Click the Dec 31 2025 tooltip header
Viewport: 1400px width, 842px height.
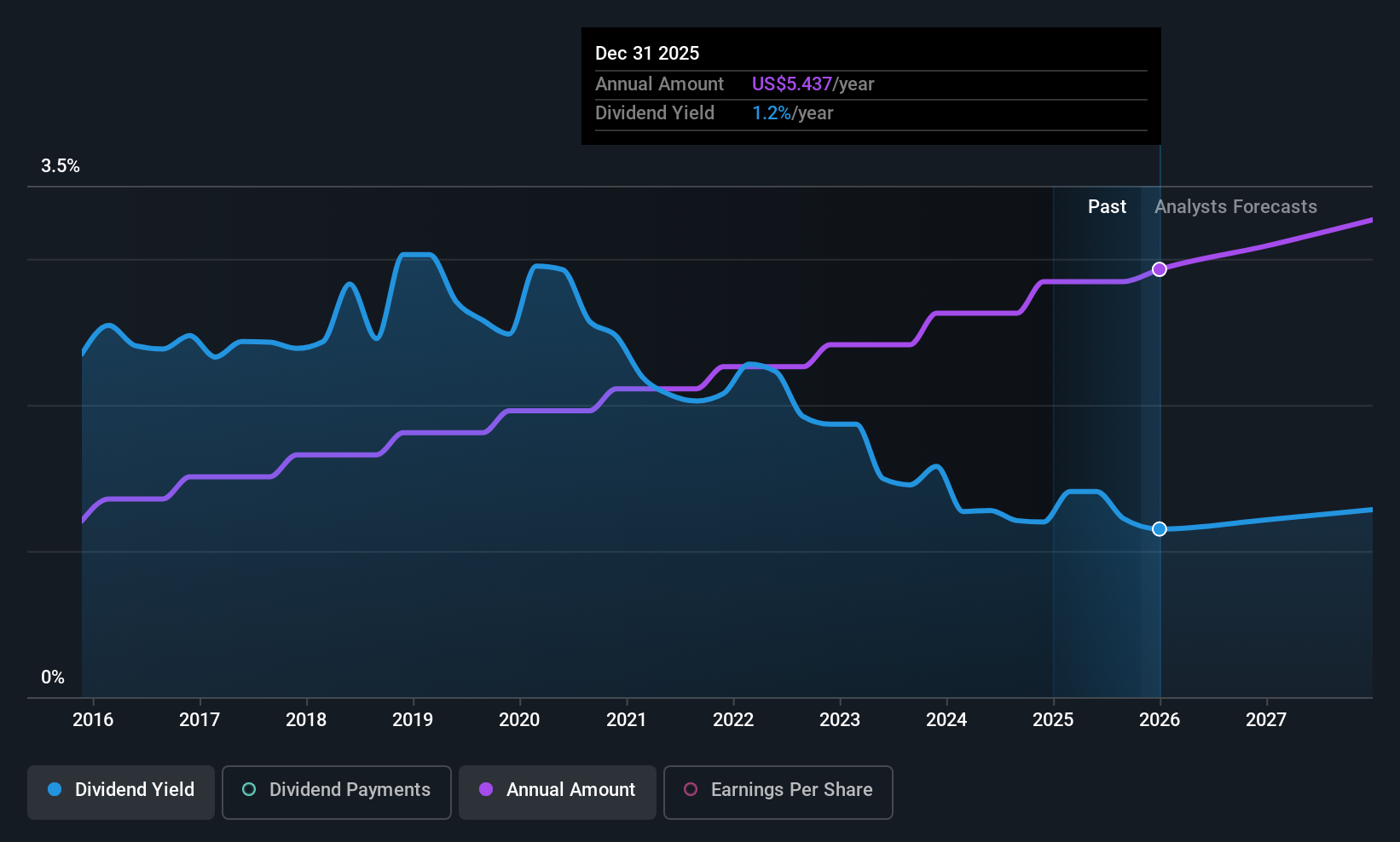(647, 53)
